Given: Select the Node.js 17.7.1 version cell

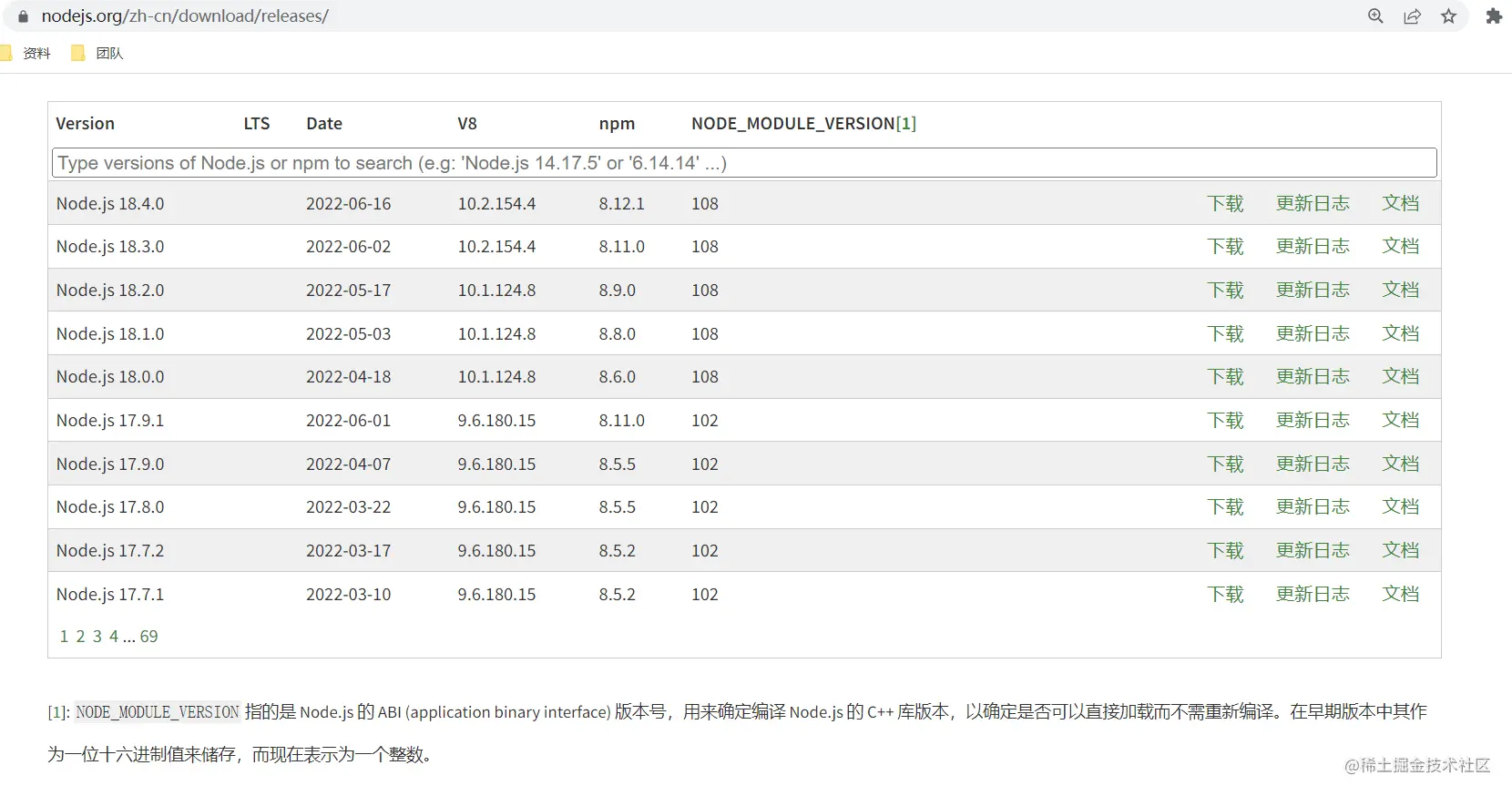Looking at the screenshot, I should pos(110,595).
